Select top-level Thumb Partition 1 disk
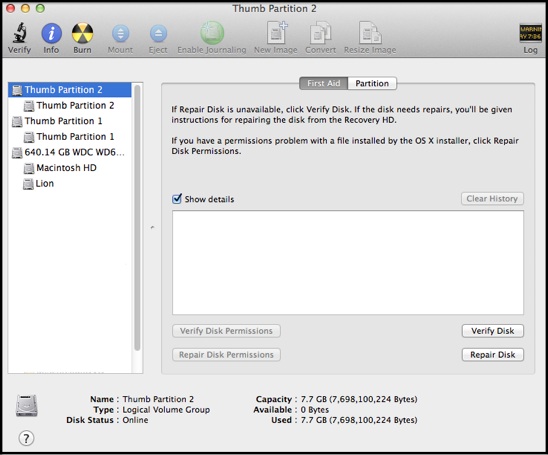Screen dimensions: 548x455 coord(70,121)
